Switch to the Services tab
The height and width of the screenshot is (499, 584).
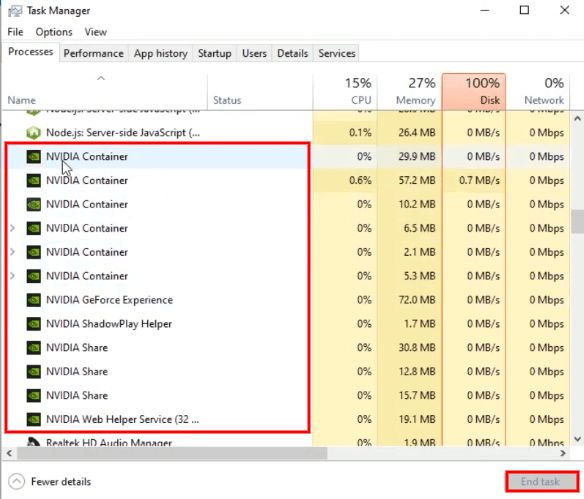(x=337, y=54)
